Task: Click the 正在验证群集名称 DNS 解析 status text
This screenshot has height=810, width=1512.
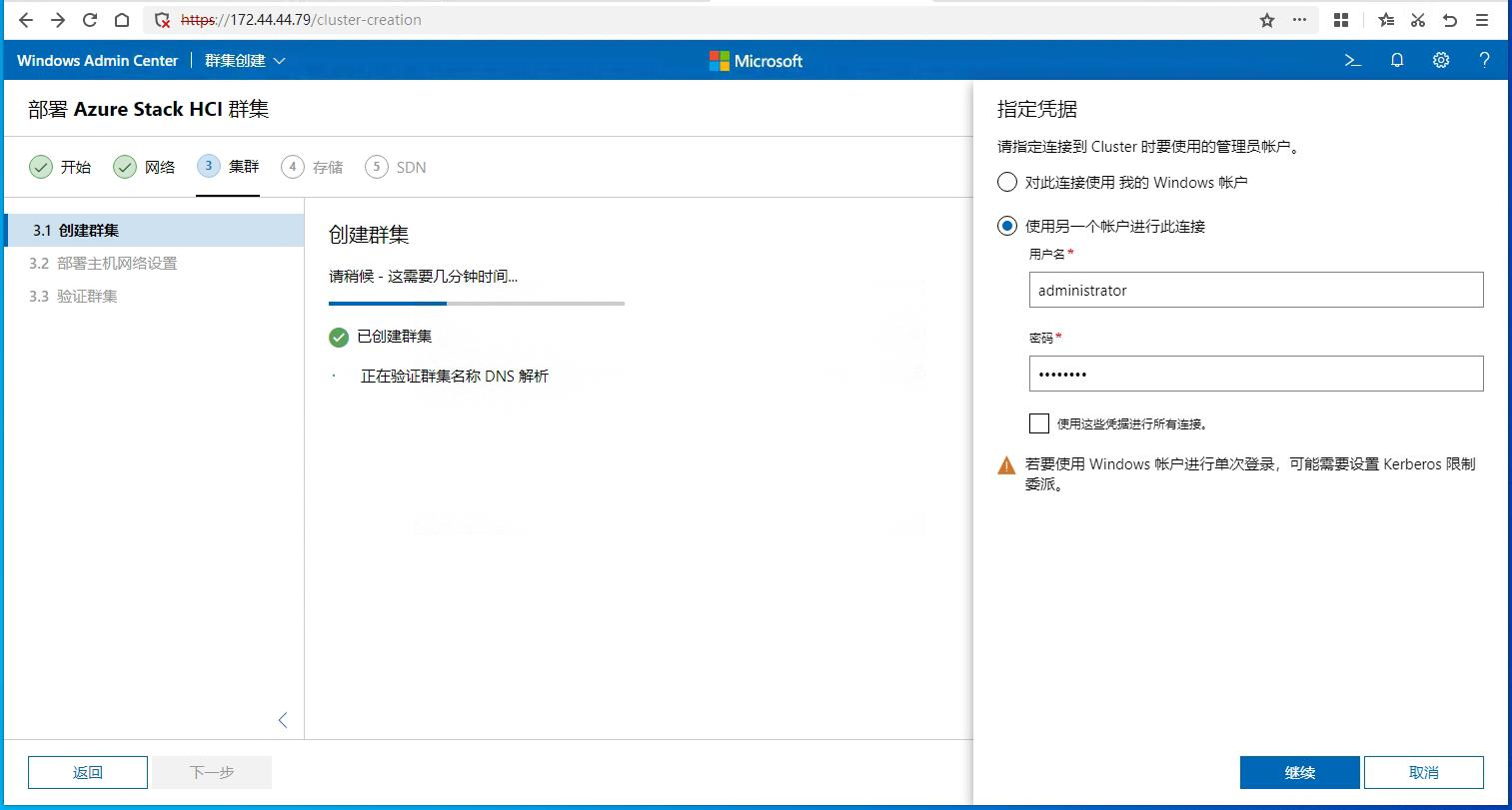Action: pyautogui.click(x=455, y=377)
